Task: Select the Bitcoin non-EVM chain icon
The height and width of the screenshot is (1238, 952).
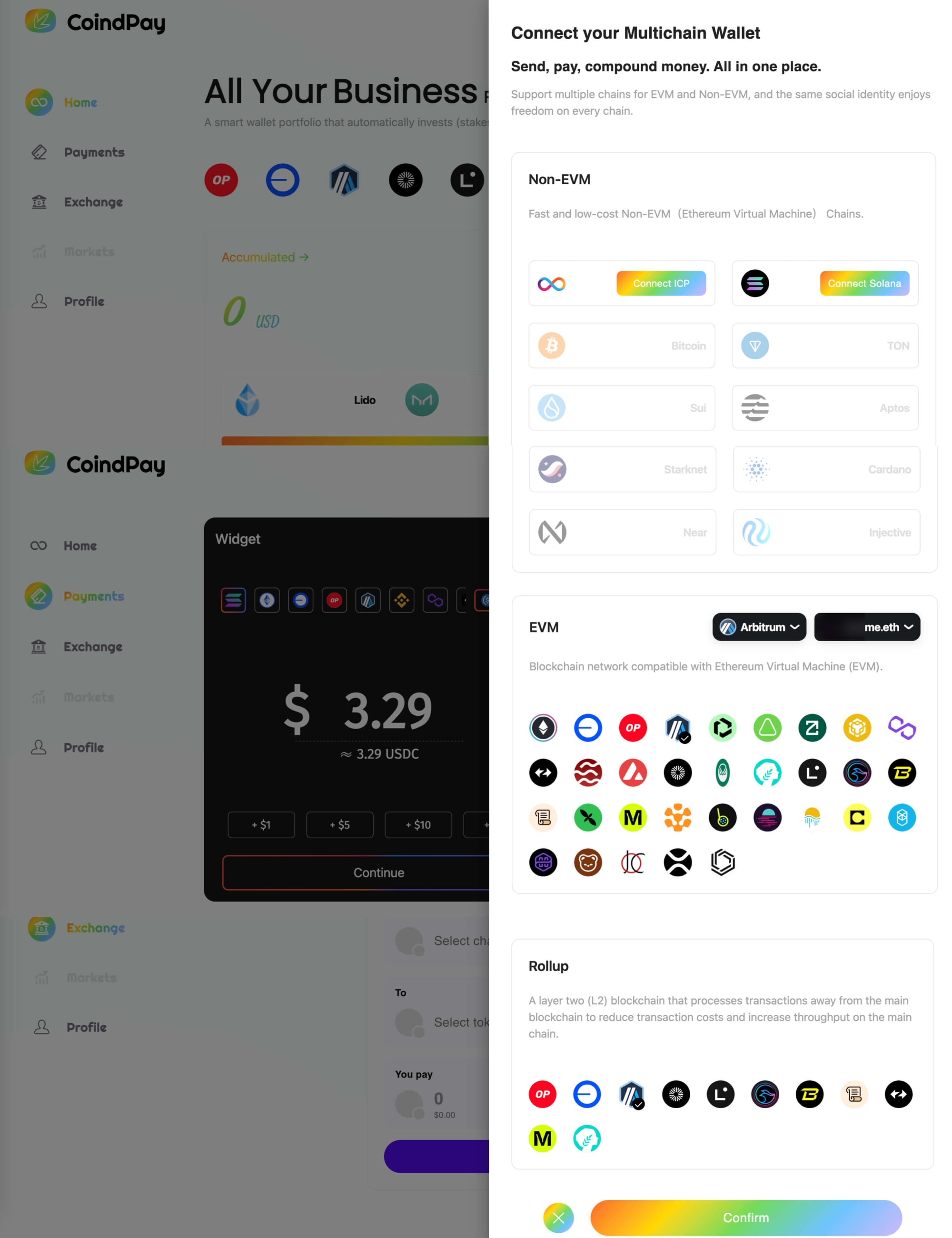Action: click(552, 345)
